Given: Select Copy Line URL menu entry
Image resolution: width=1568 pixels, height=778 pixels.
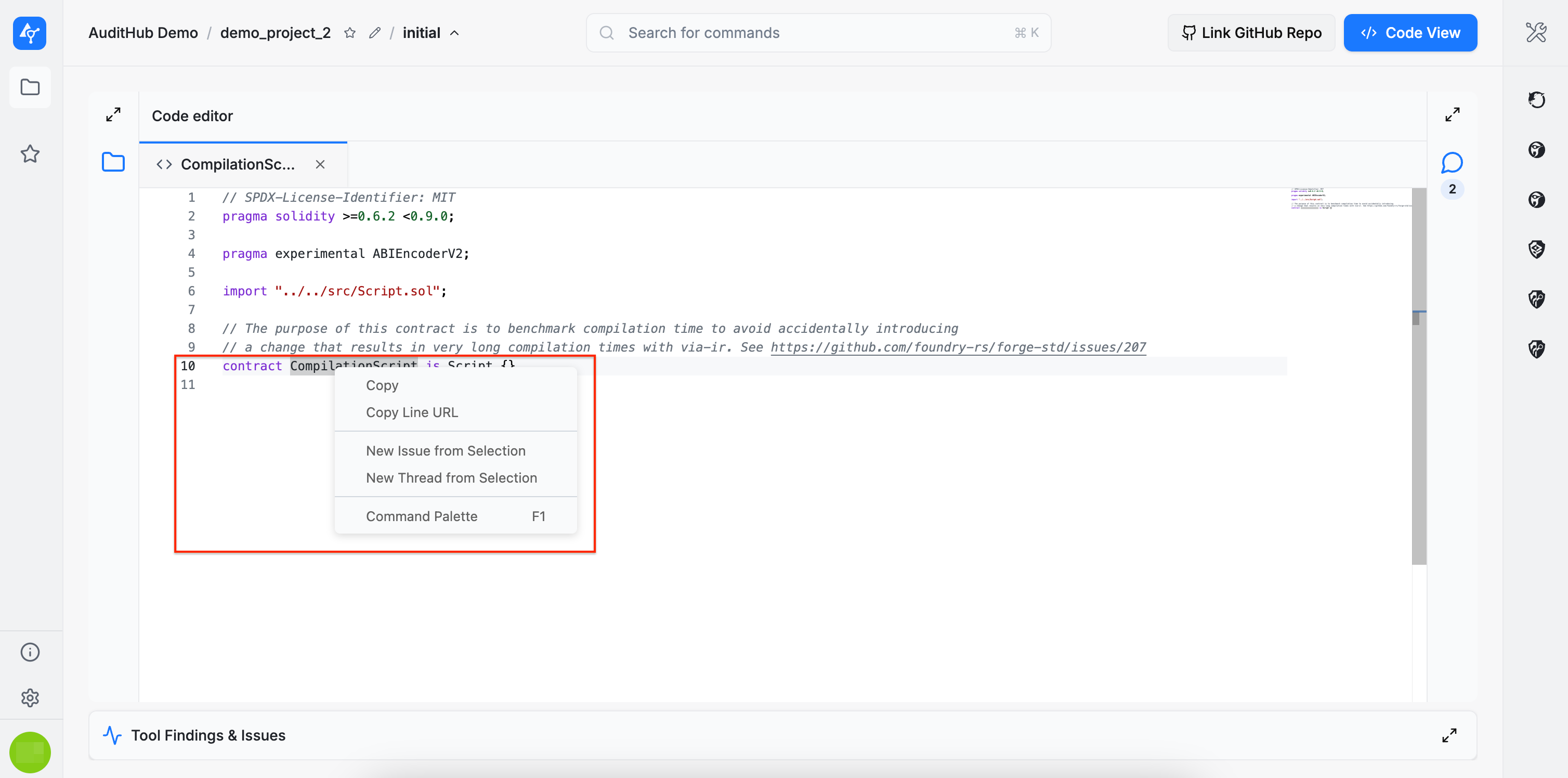Looking at the screenshot, I should (x=411, y=412).
